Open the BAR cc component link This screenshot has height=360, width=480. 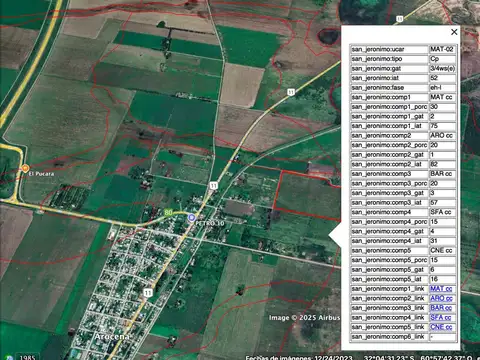coord(441,308)
